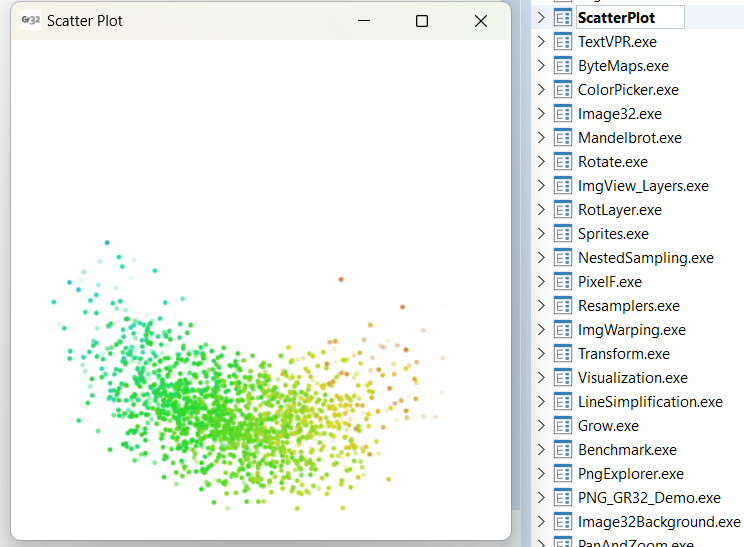Click the Grow.exe project icon
The width and height of the screenshot is (744, 547).
point(563,426)
